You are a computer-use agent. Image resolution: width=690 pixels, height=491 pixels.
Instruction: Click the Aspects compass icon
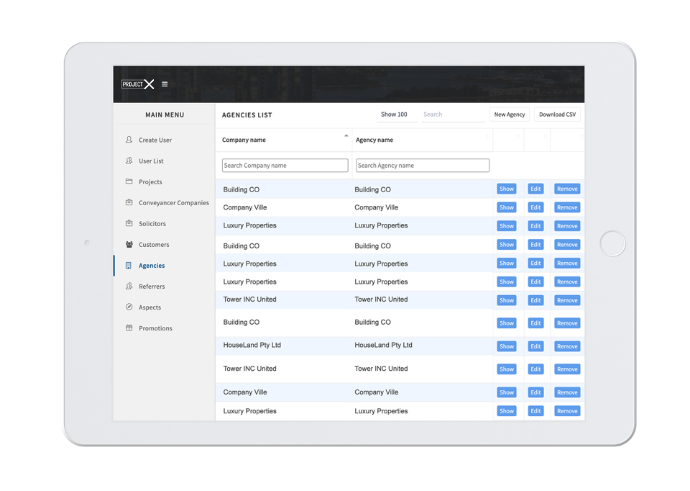click(129, 307)
